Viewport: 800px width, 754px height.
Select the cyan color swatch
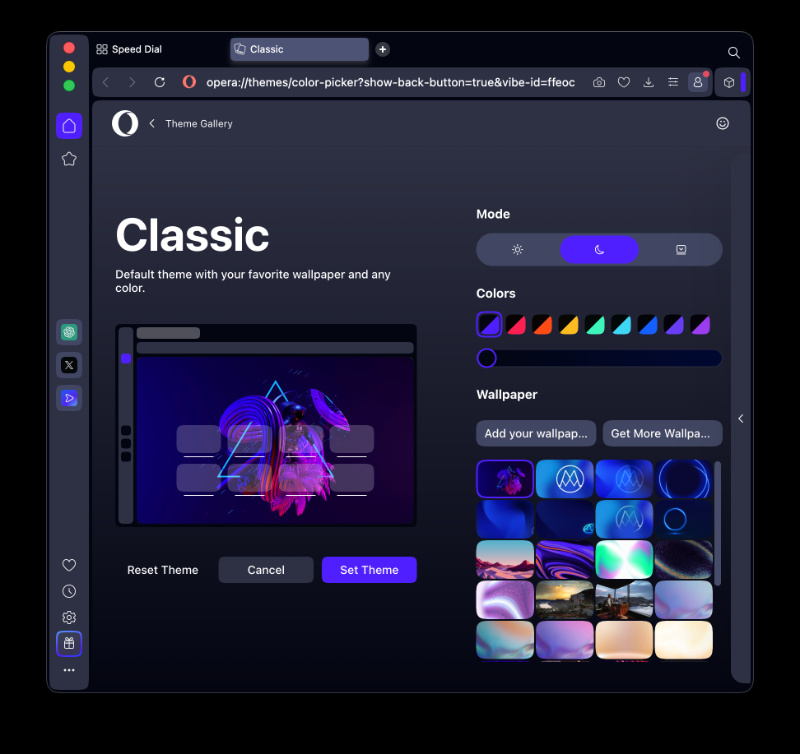621,324
